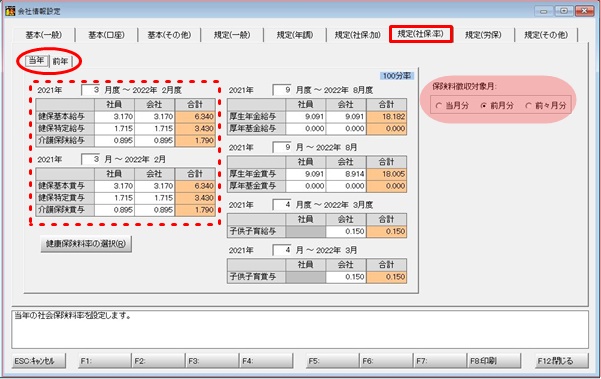The image size is (601, 379).
Task: Open the 規定(労保) tab
Action: 483,35
